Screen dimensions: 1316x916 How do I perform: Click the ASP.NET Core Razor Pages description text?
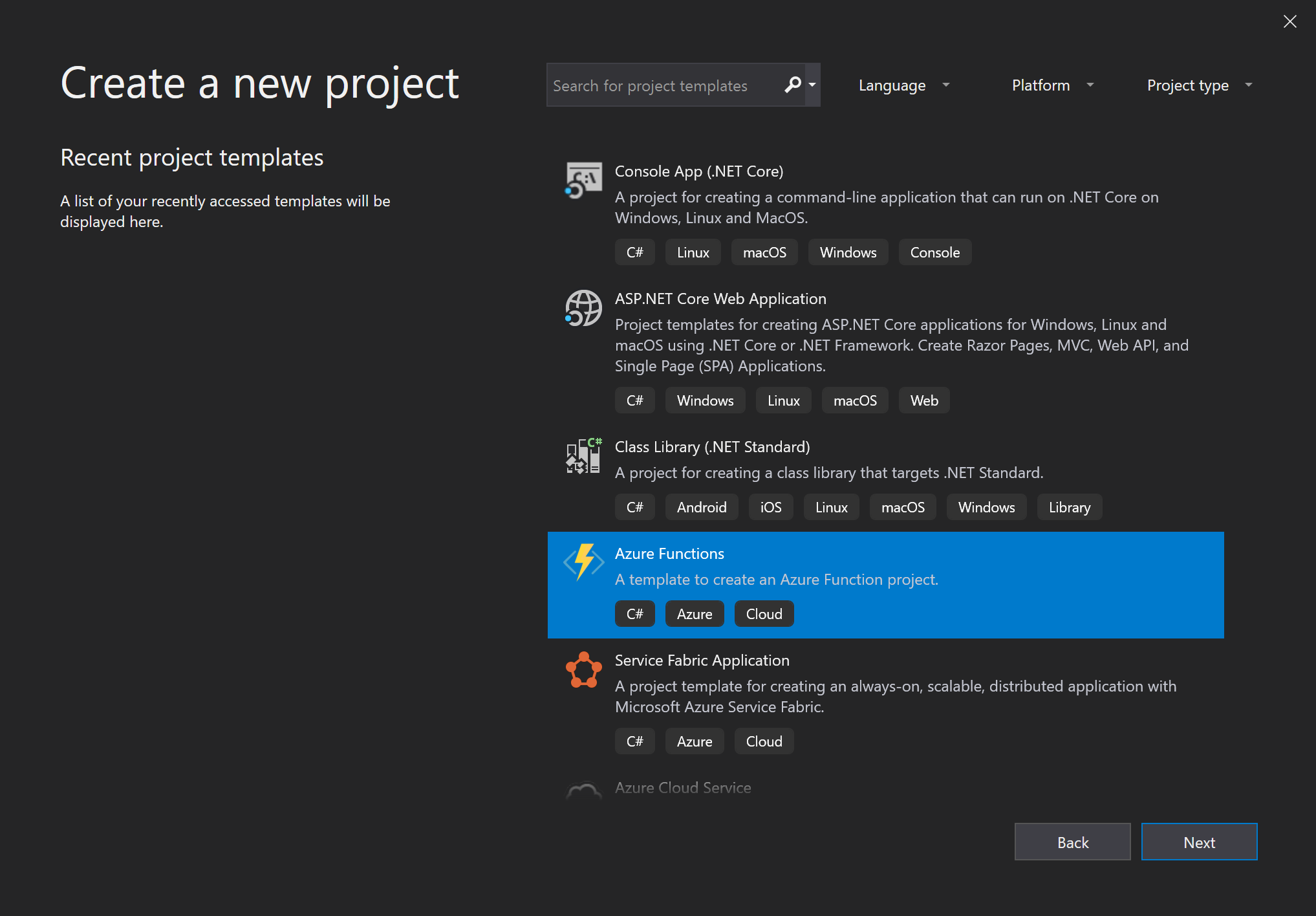[x=901, y=345]
